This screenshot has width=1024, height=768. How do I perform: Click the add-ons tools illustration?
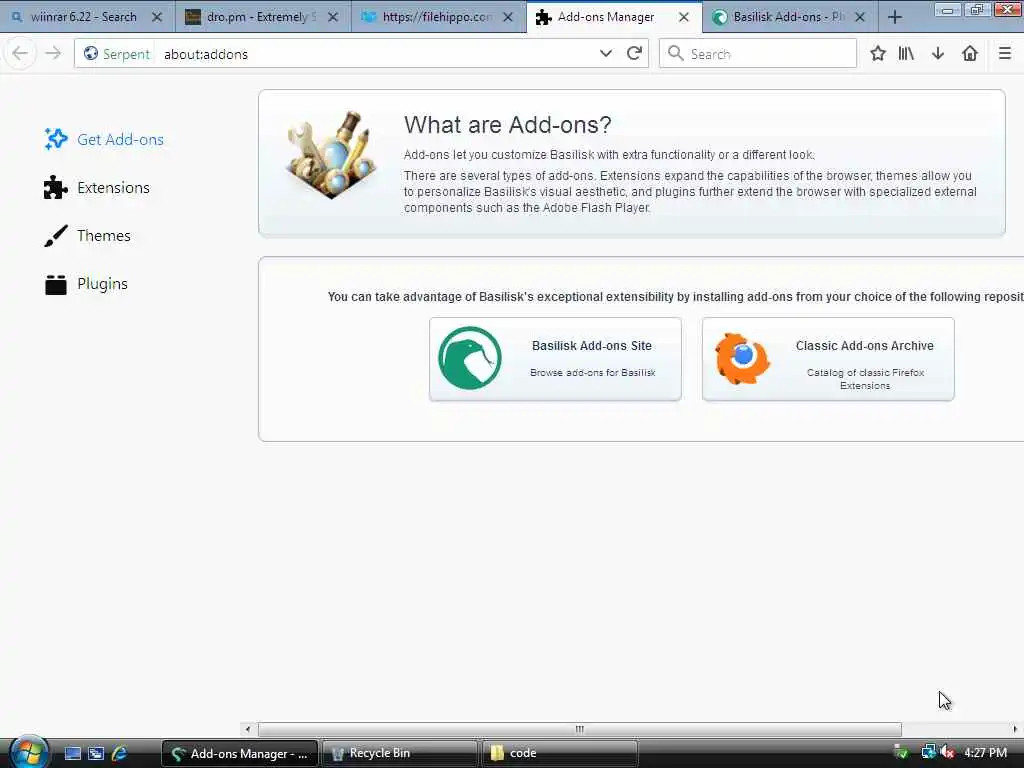pyautogui.click(x=332, y=155)
